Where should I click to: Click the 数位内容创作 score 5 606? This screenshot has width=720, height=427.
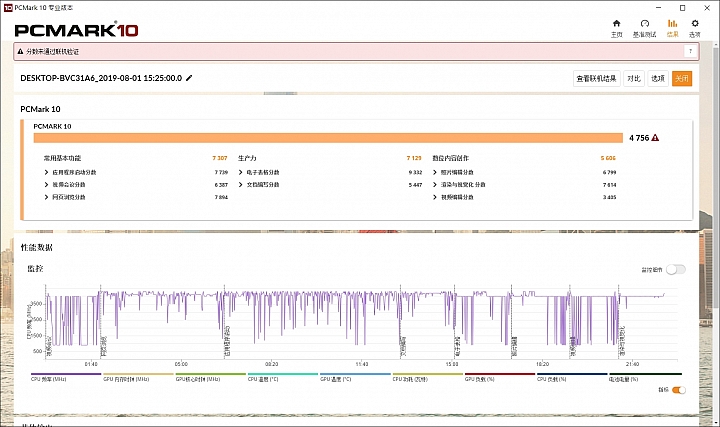pos(608,158)
